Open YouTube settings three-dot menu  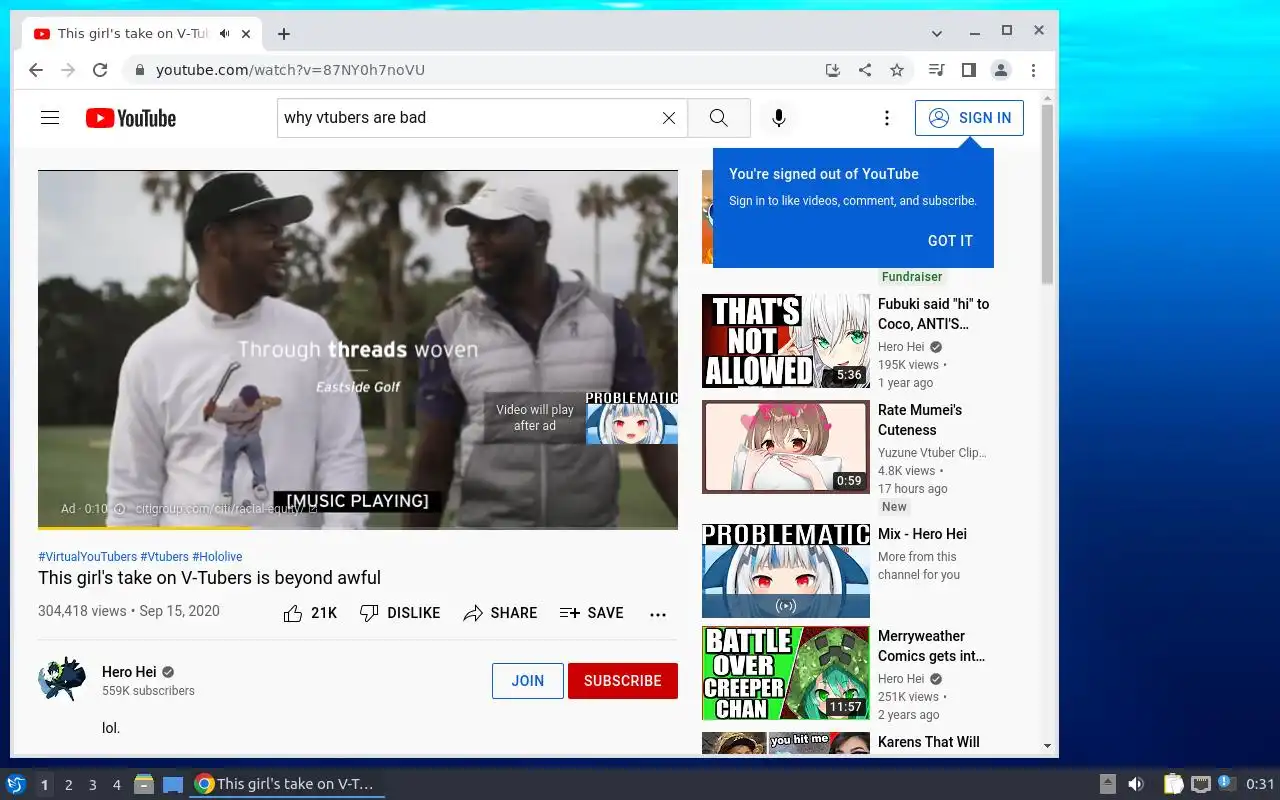point(886,118)
